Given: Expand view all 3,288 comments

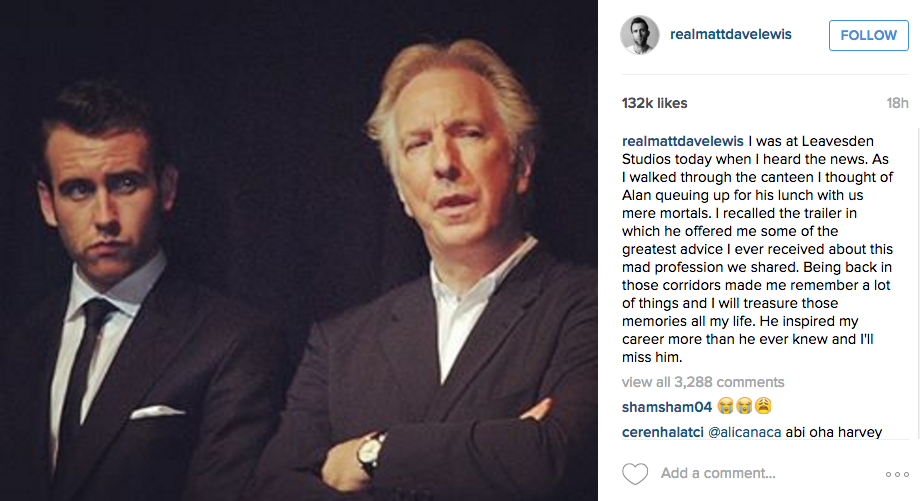Looking at the screenshot, I should click(x=703, y=382).
